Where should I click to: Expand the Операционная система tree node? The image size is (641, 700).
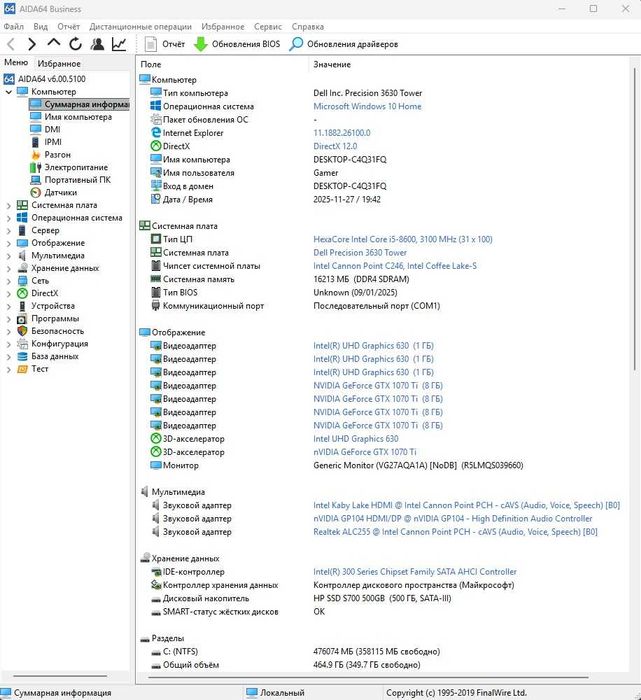8,218
